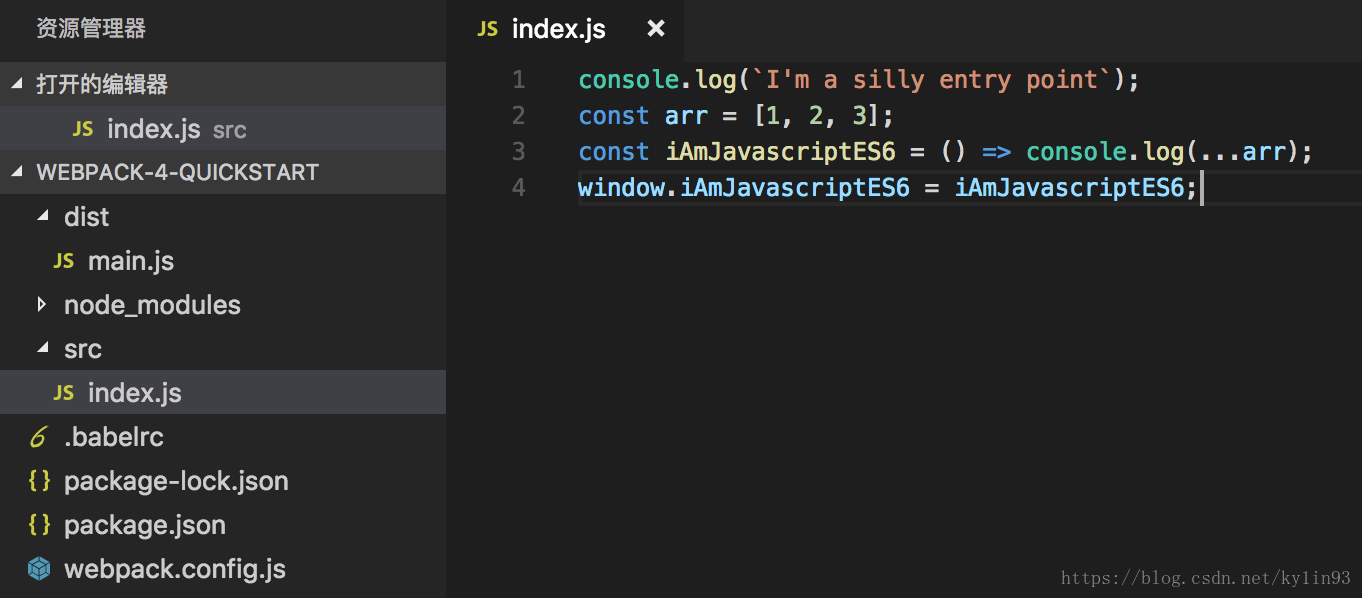Open index.js under the src folder
Screen dimensions: 1362x598
point(135,393)
